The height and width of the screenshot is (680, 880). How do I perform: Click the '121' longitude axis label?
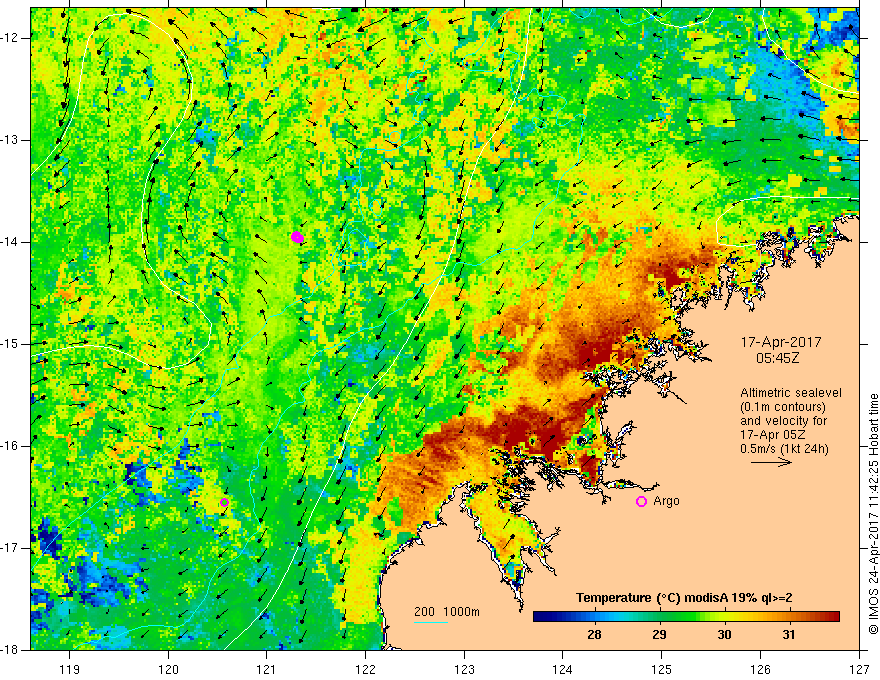267,669
